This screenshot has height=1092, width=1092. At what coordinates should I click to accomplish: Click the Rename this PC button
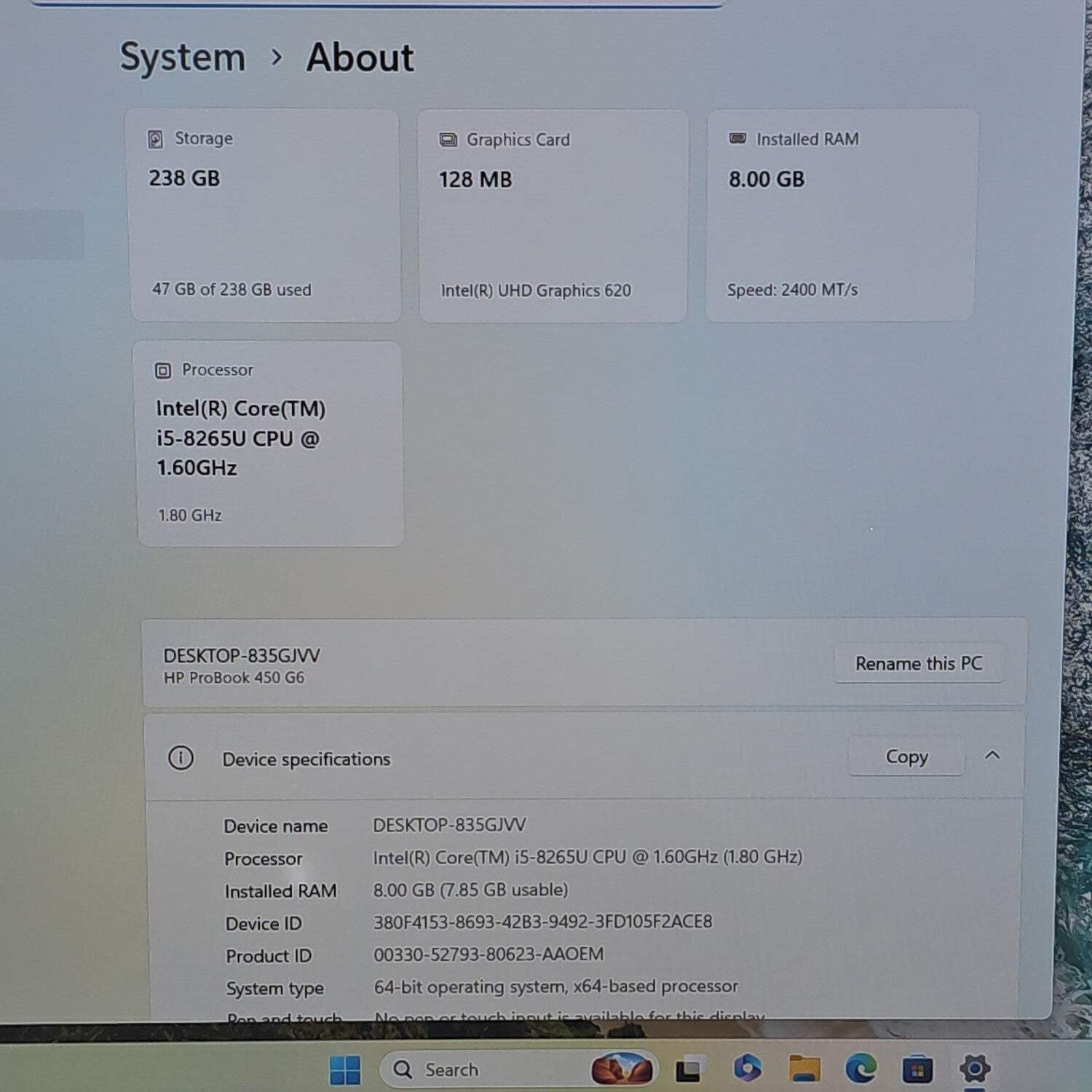coord(919,663)
